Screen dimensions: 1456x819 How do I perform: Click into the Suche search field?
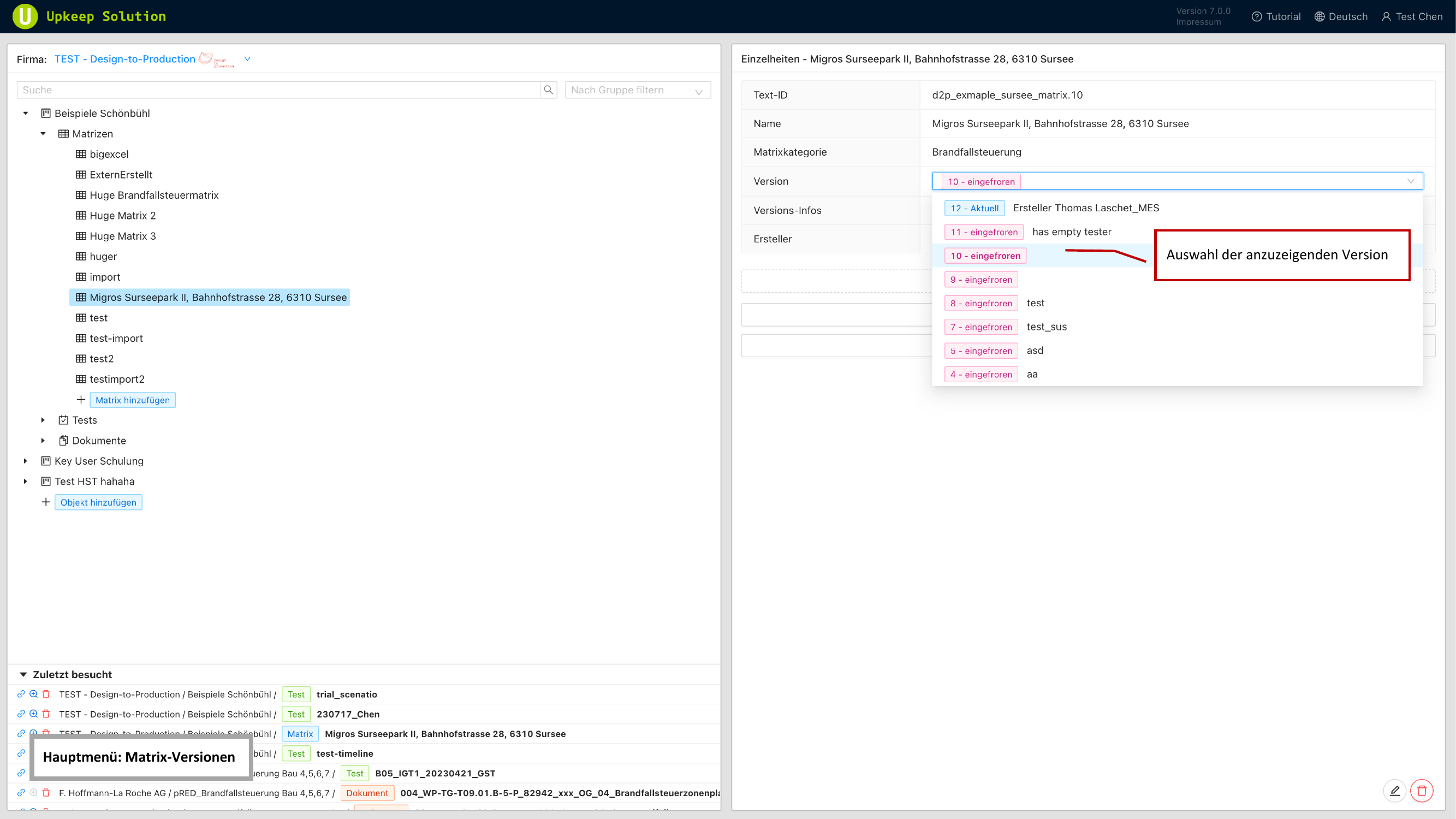coord(278,90)
